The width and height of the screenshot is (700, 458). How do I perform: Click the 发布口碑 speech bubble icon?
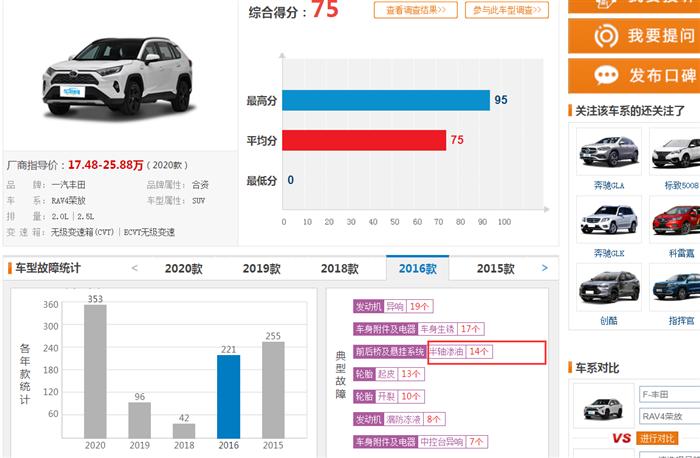[606, 75]
